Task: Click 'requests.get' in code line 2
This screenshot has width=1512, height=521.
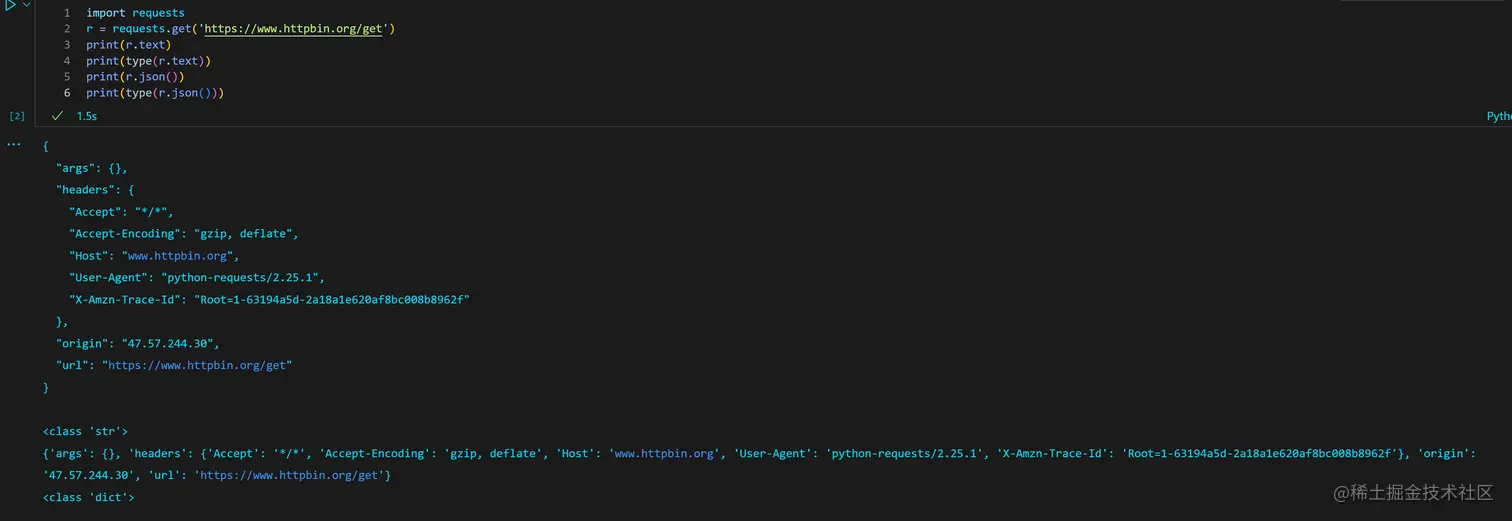Action: pyautogui.click(x=151, y=29)
